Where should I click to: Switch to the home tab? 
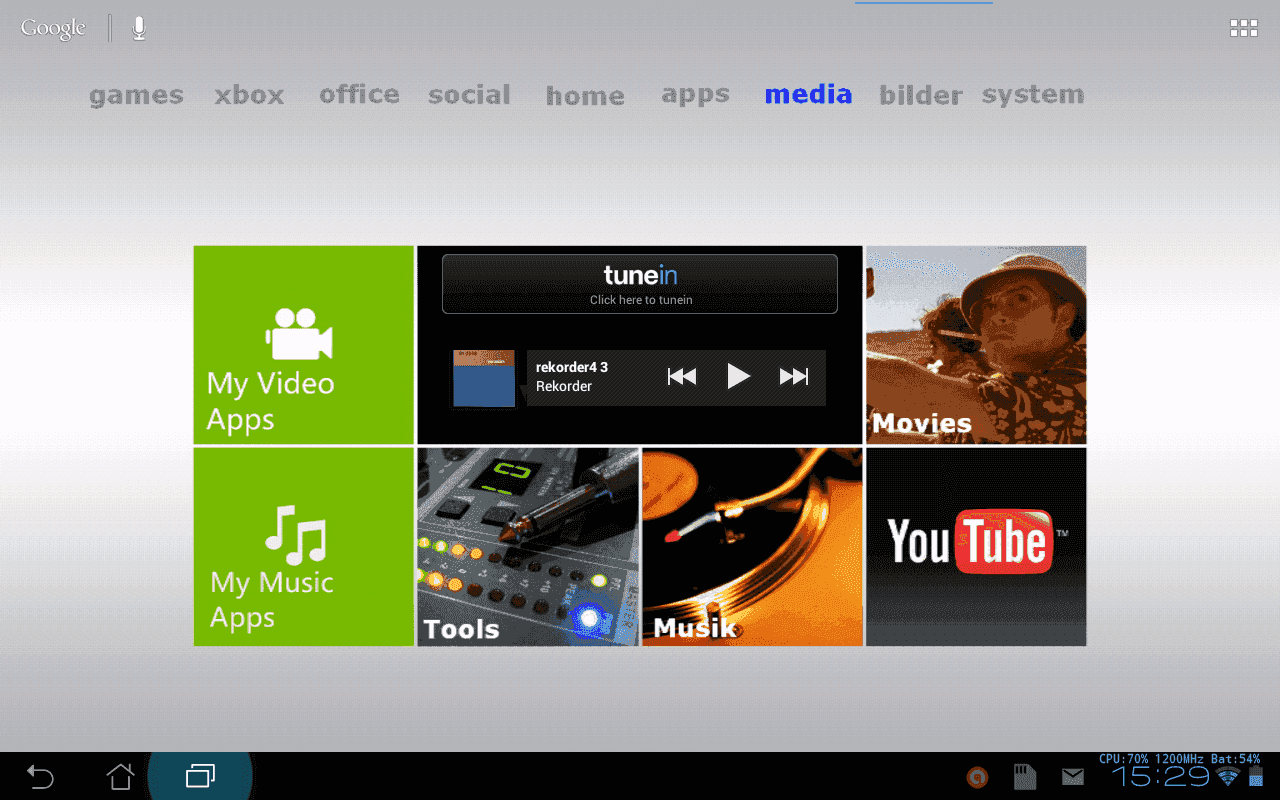(x=585, y=97)
